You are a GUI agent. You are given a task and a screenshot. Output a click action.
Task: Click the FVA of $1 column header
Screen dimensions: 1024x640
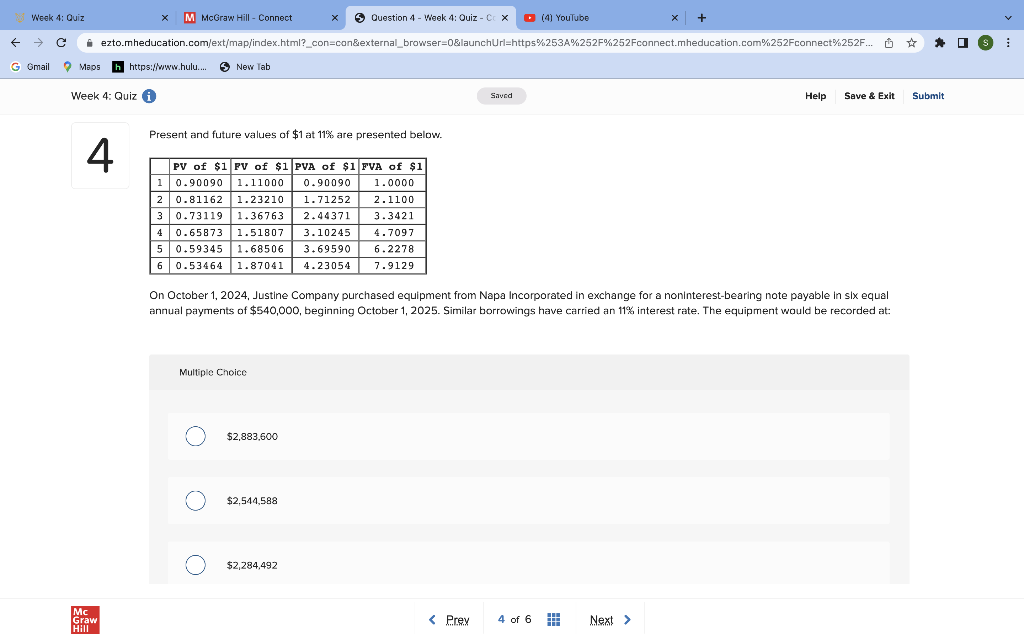pos(392,167)
